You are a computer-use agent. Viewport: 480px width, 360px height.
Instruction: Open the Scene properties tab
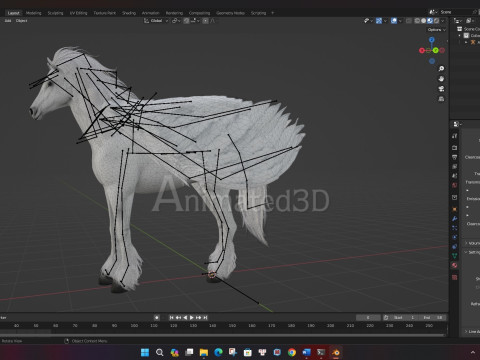click(455, 175)
